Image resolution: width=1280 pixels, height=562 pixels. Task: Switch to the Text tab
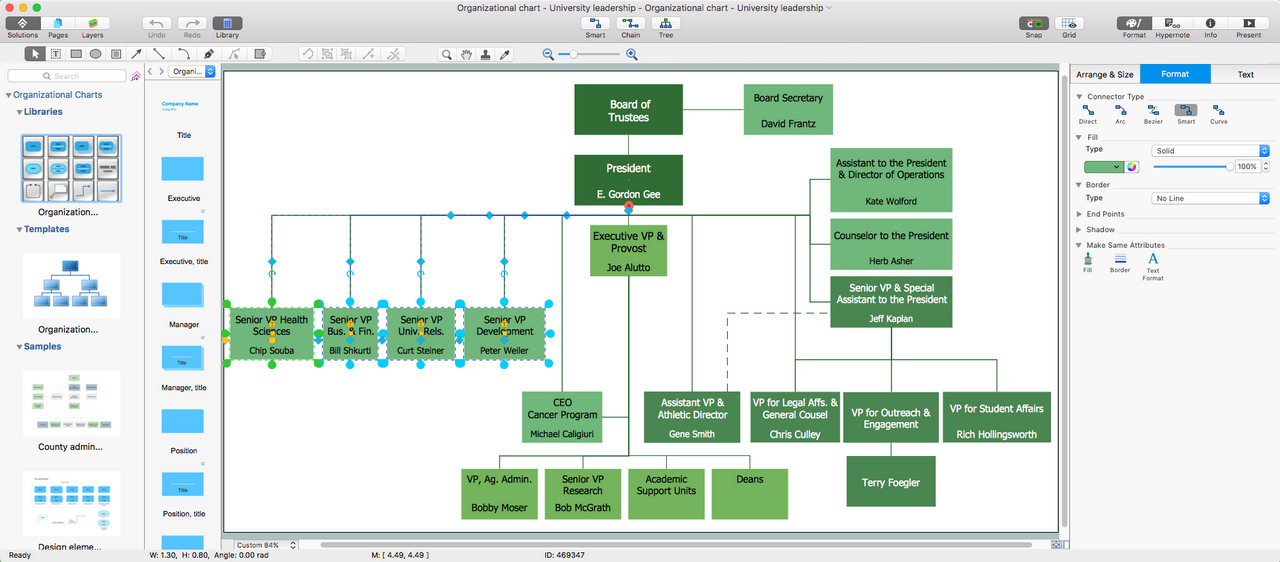pos(1245,74)
